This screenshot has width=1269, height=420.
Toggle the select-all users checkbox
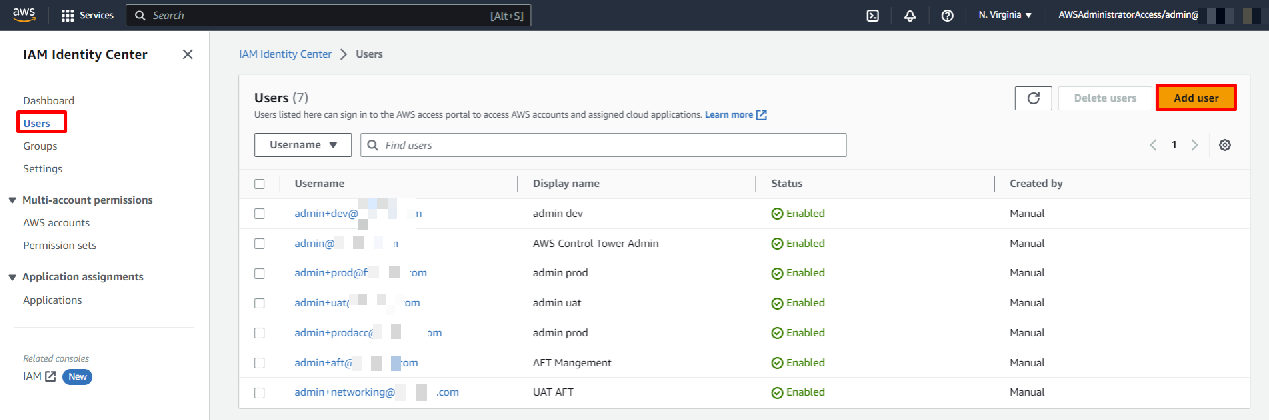click(260, 184)
